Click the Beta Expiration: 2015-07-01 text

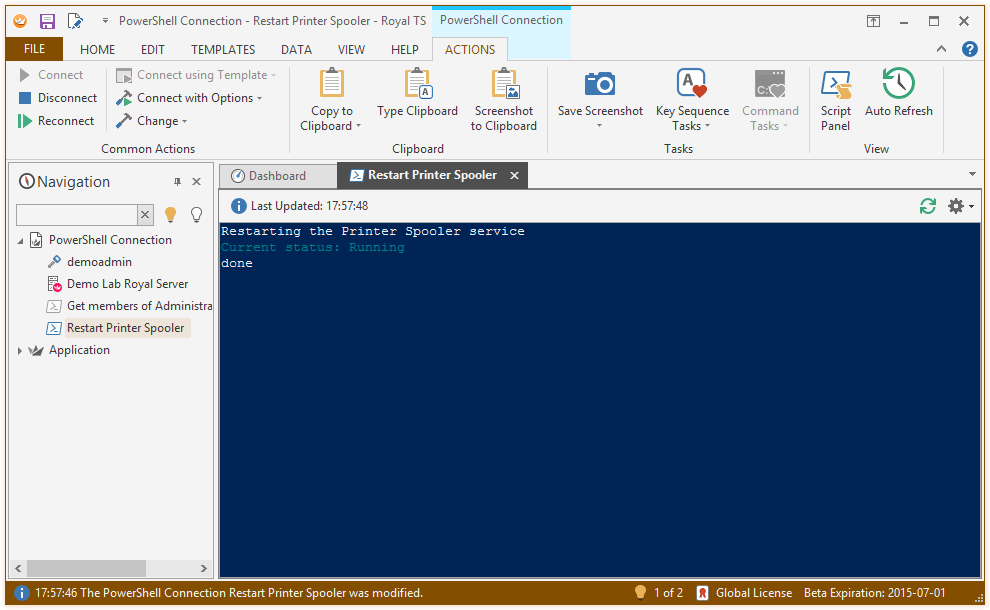coord(874,593)
